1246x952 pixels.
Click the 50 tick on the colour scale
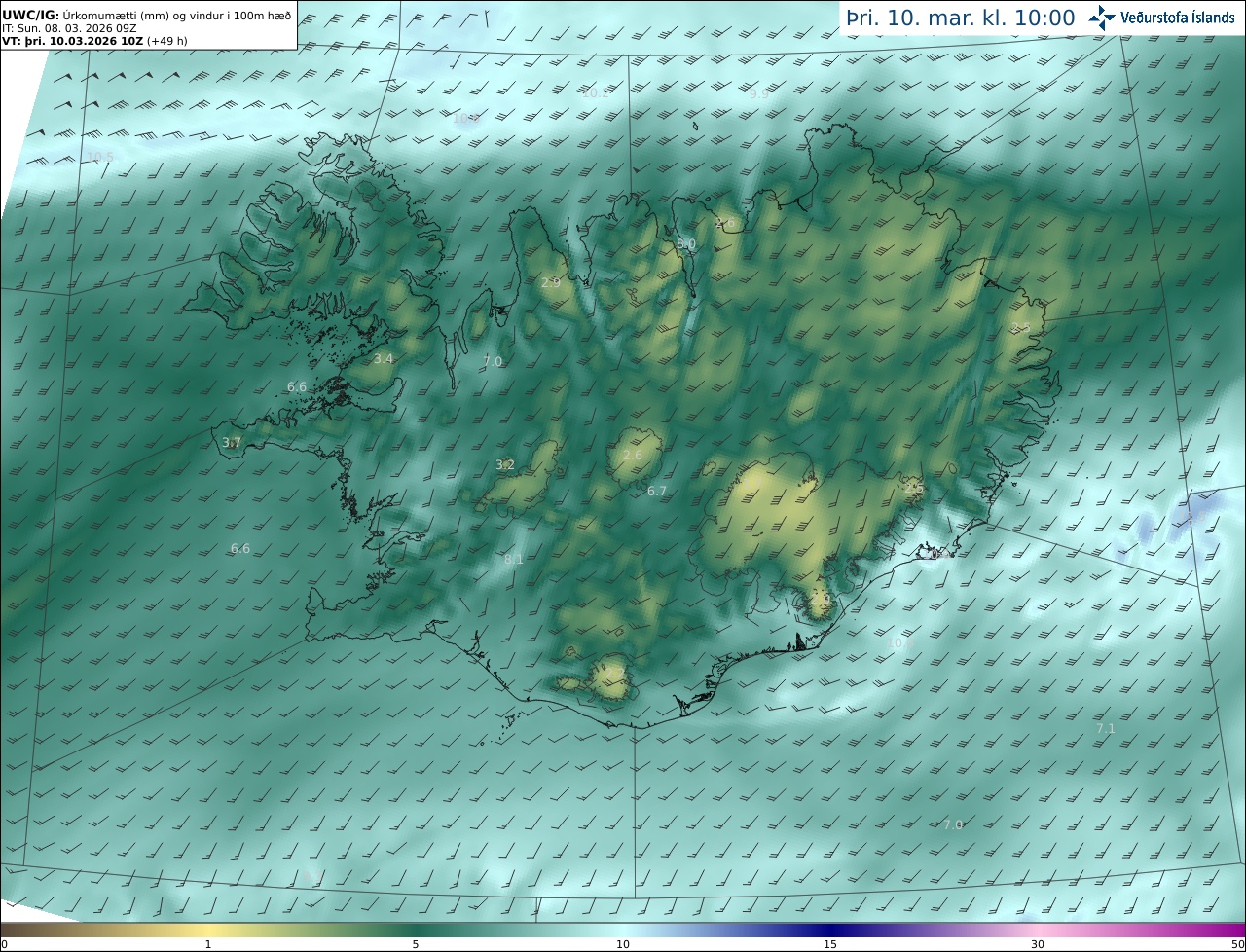click(1238, 944)
